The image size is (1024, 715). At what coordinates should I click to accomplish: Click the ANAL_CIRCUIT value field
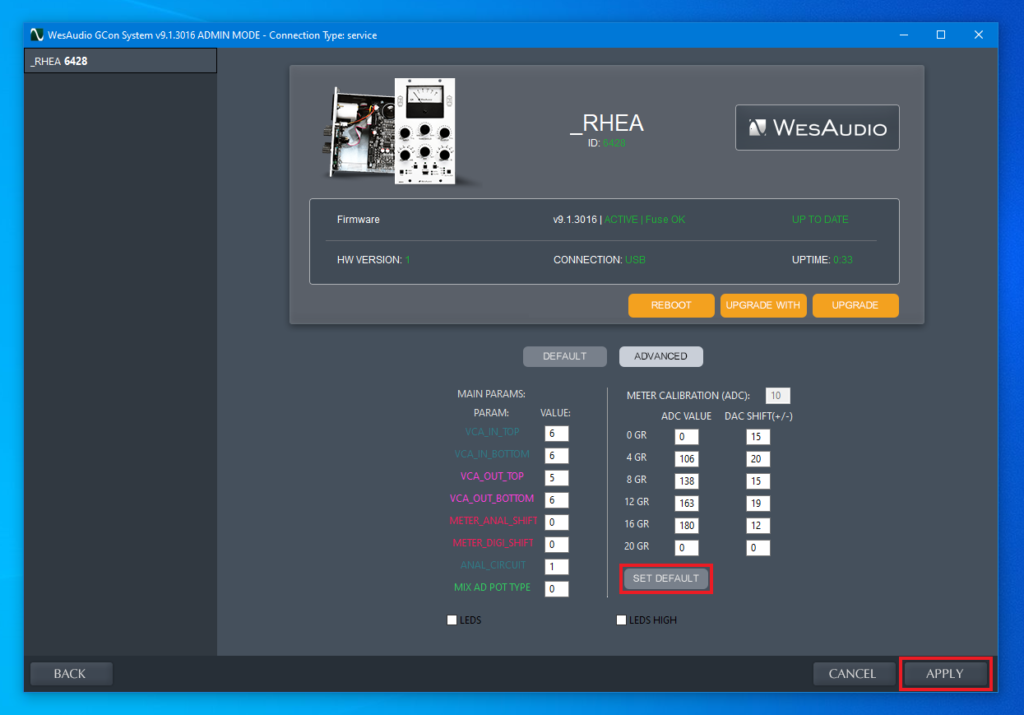(556, 567)
